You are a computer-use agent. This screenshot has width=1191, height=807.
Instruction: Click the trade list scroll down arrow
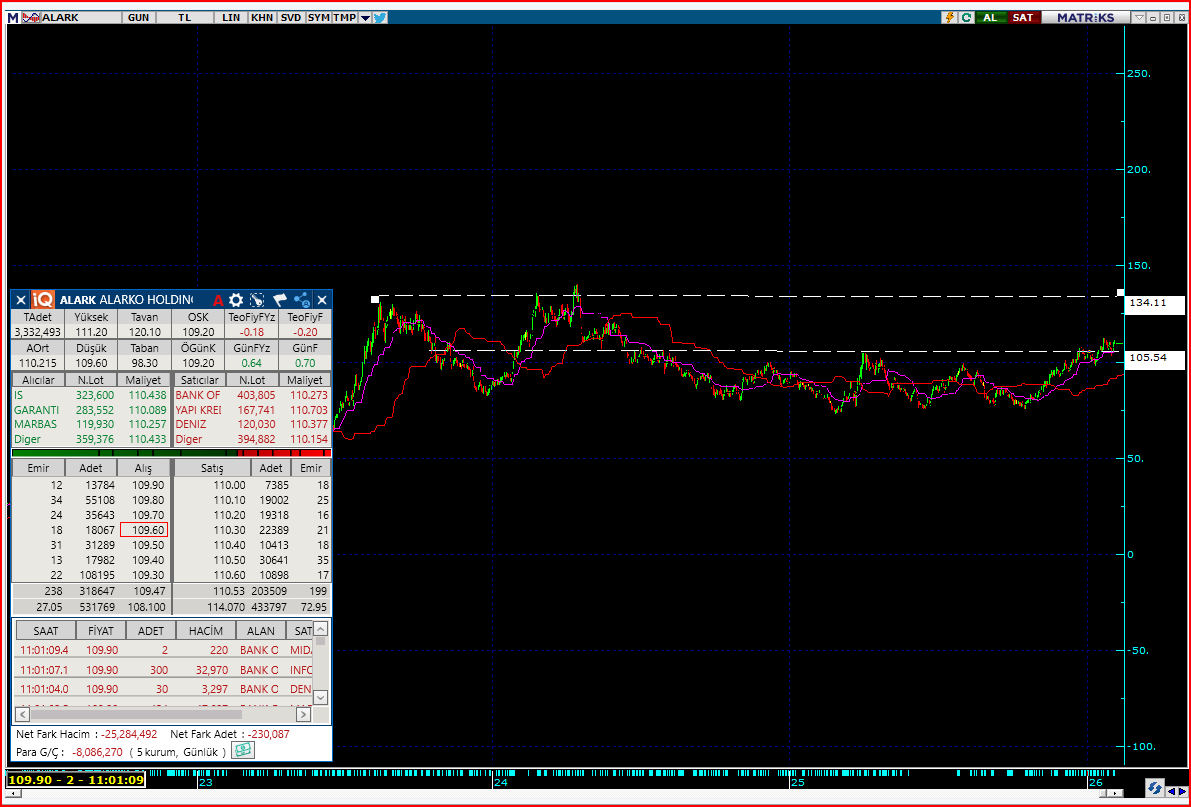[x=321, y=697]
